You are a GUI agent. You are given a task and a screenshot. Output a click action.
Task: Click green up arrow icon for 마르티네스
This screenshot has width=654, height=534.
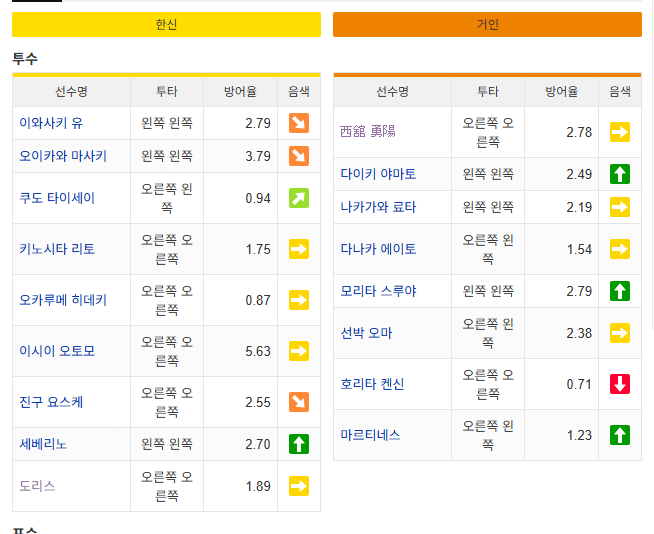click(620, 435)
